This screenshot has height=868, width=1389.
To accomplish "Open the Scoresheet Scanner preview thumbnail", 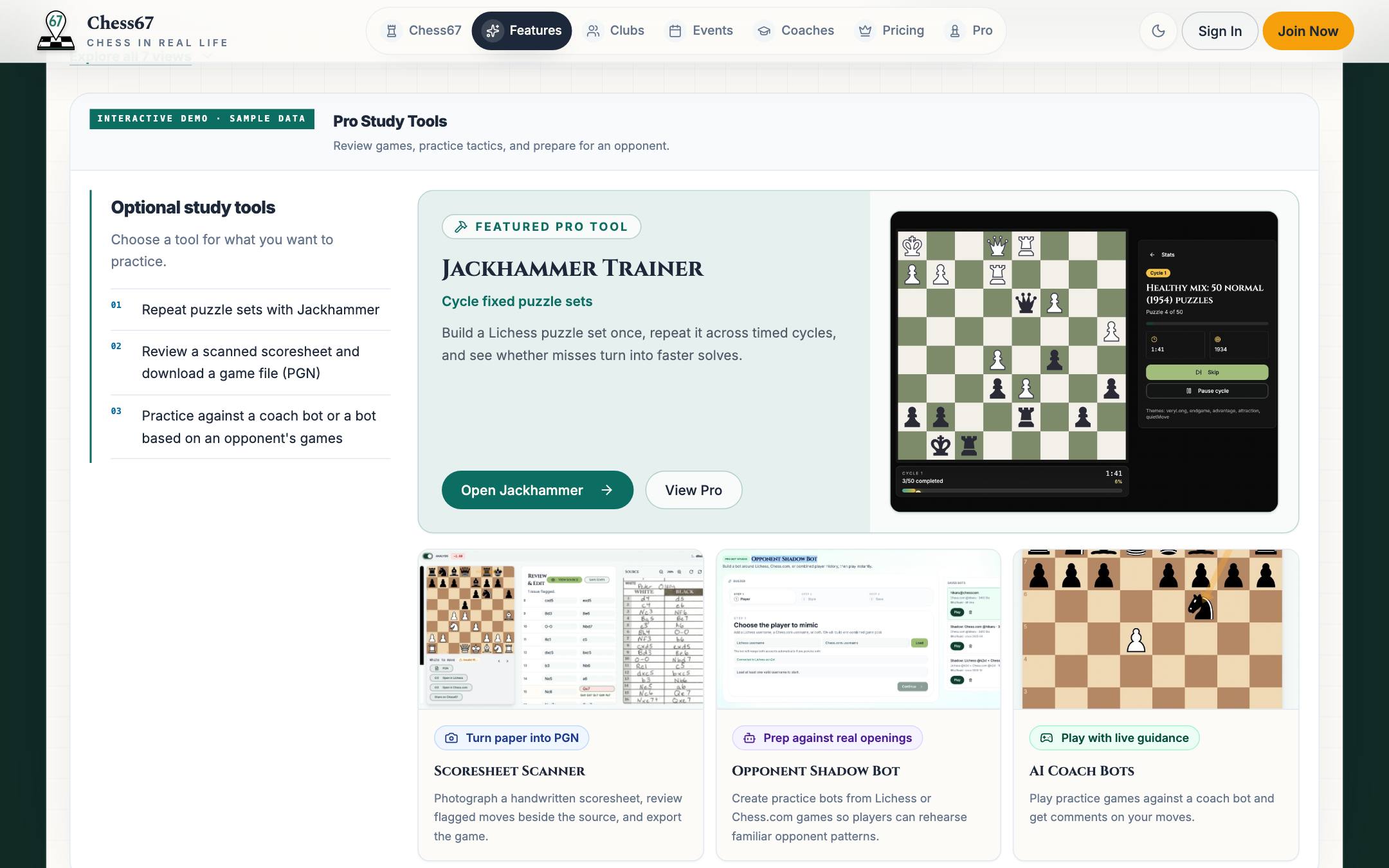I will click(561, 629).
